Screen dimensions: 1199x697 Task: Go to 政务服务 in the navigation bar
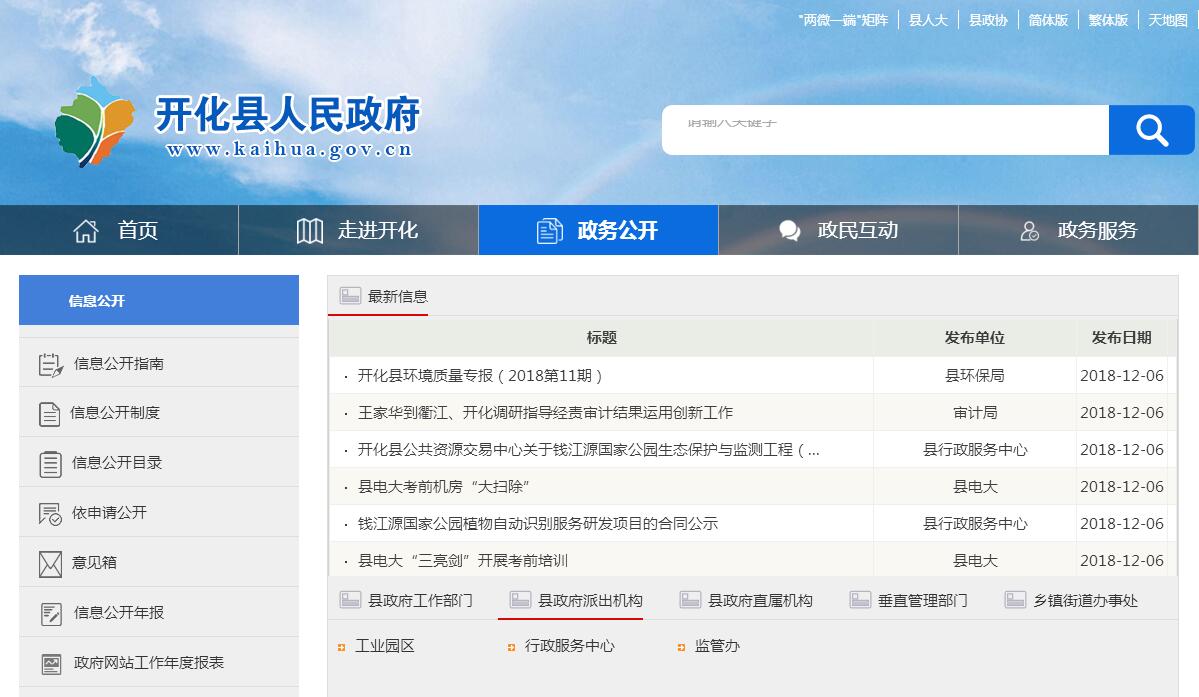(1078, 231)
